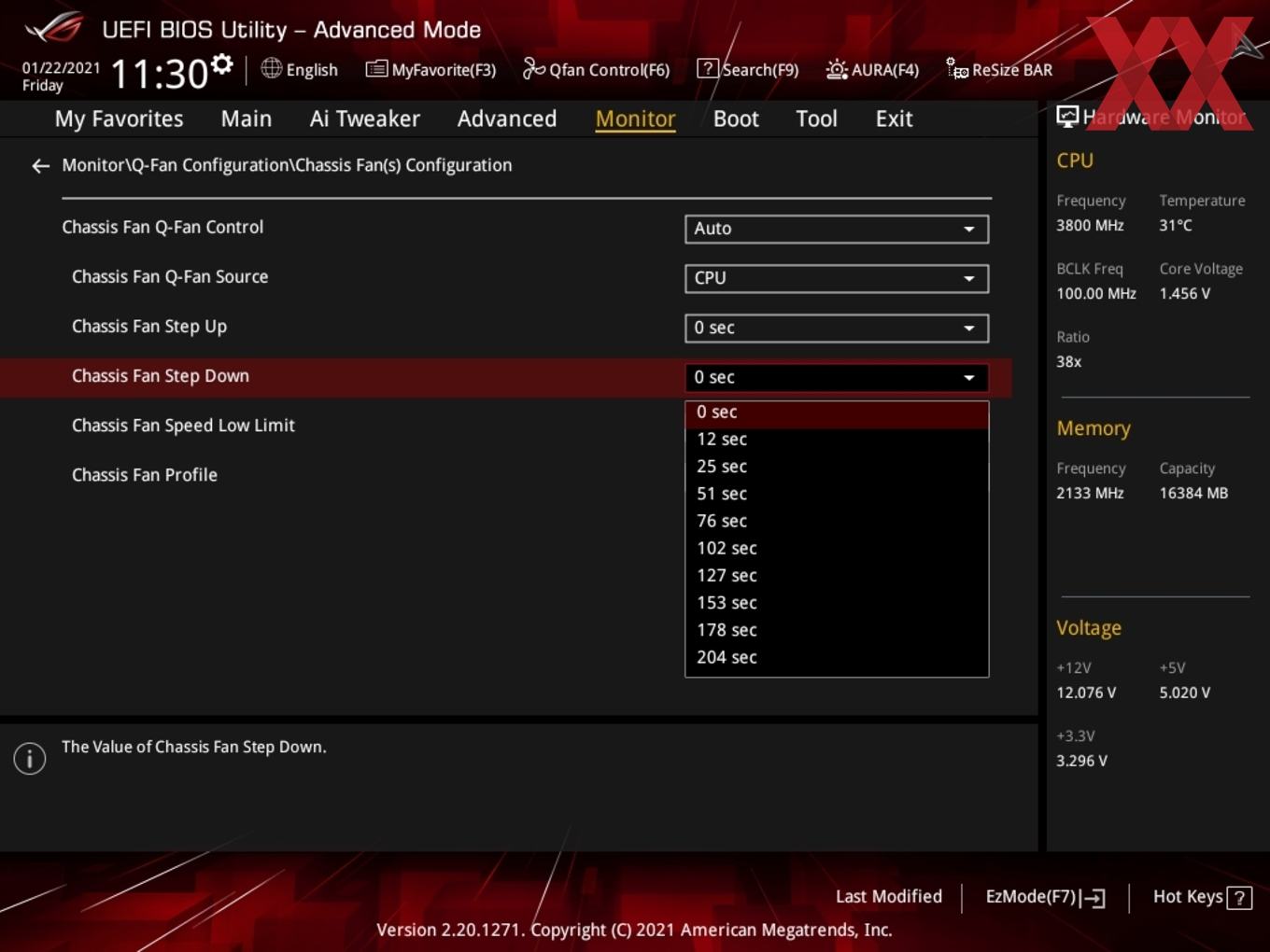This screenshot has height=952, width=1270.
Task: Click +12V reading 12.076 V
Action: pos(1086,693)
